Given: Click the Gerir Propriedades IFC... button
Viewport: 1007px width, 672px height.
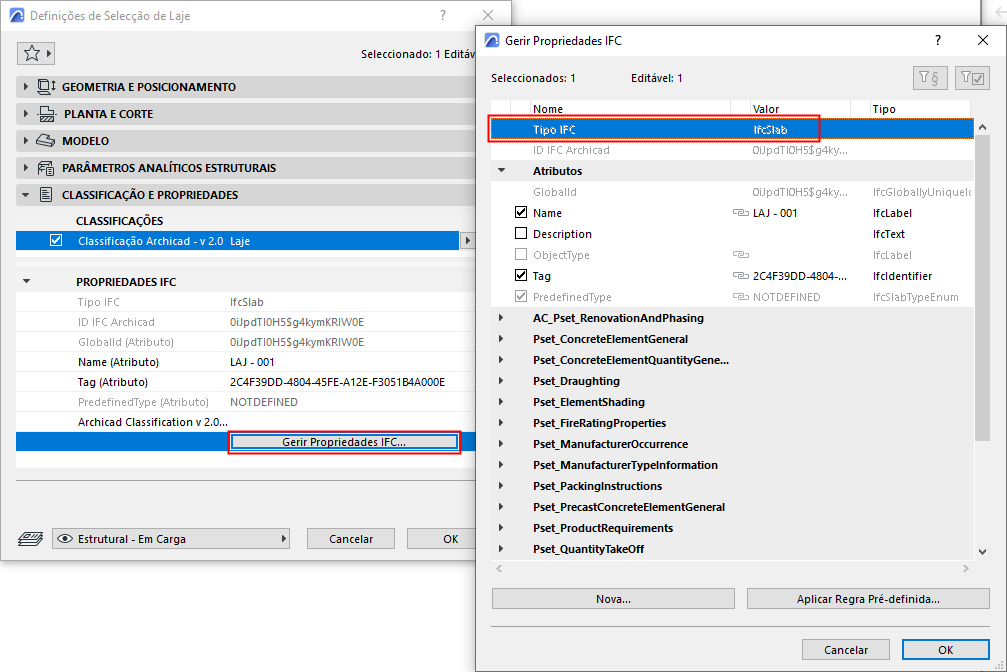Looking at the screenshot, I should pyautogui.click(x=344, y=442).
